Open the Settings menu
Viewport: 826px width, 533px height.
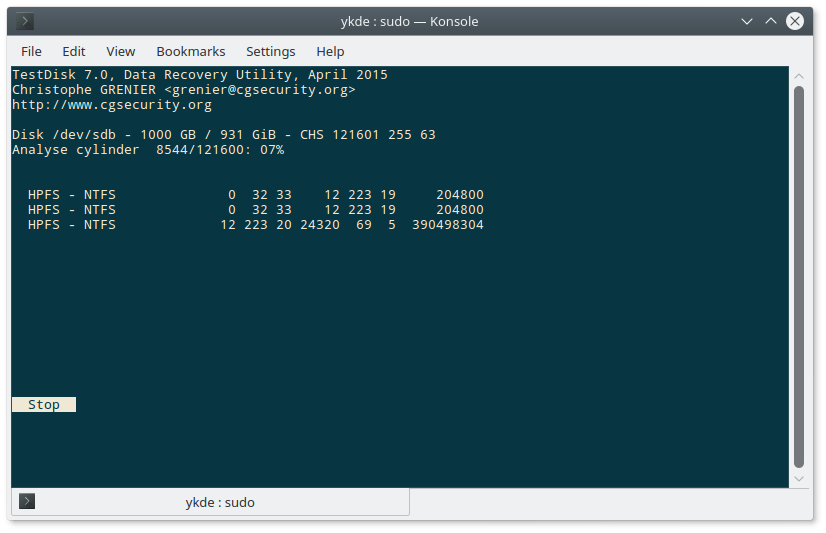[x=270, y=52]
